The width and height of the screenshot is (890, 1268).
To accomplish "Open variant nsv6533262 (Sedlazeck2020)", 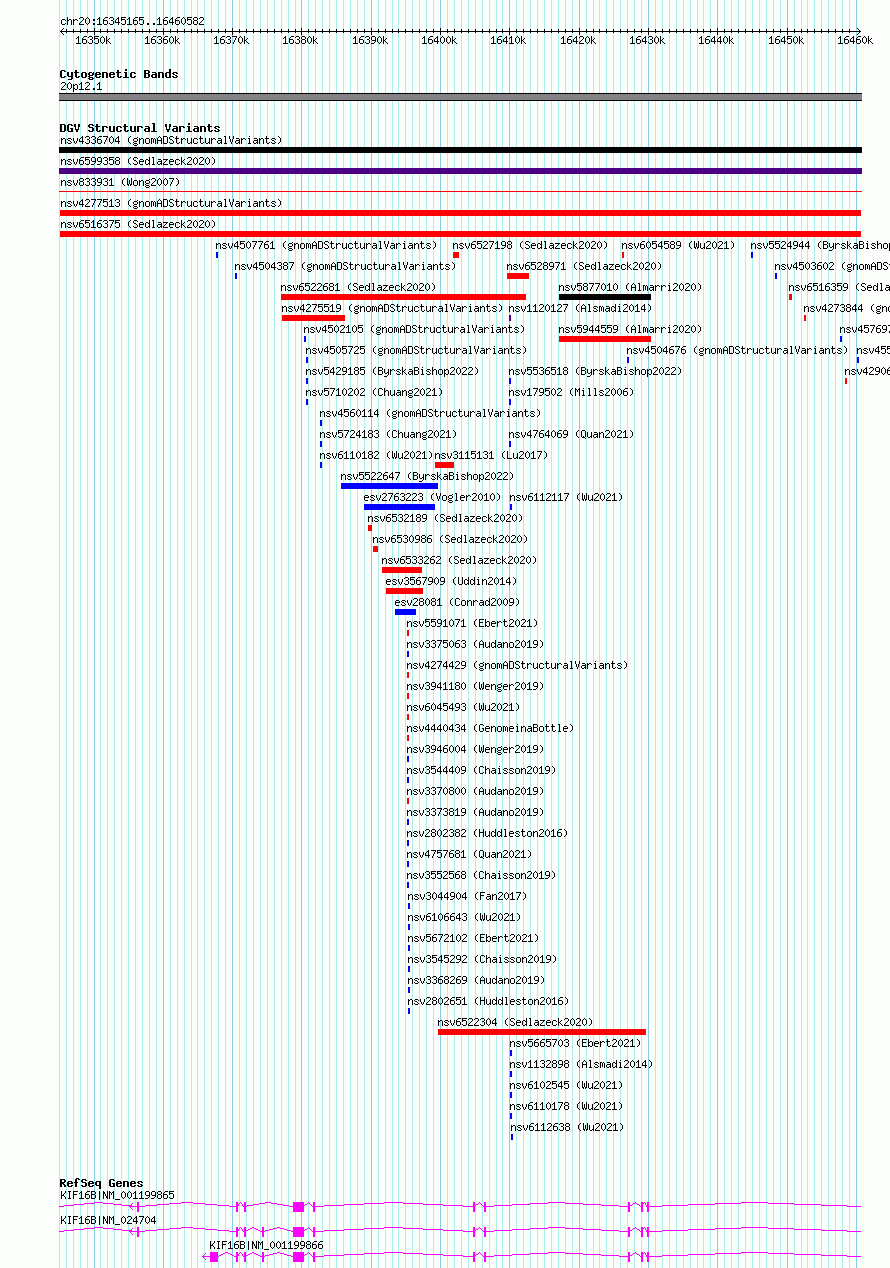I will 459,560.
